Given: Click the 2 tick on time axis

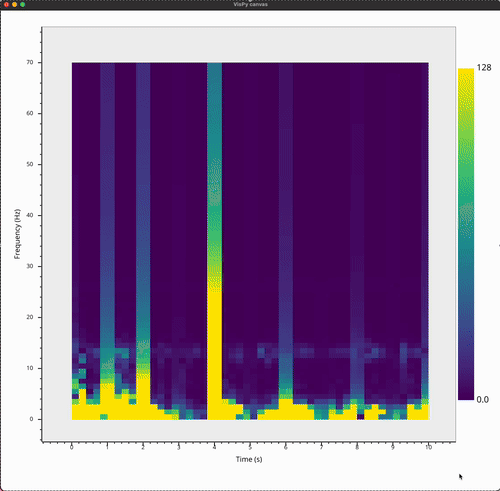Looking at the screenshot, I should coord(143,447).
